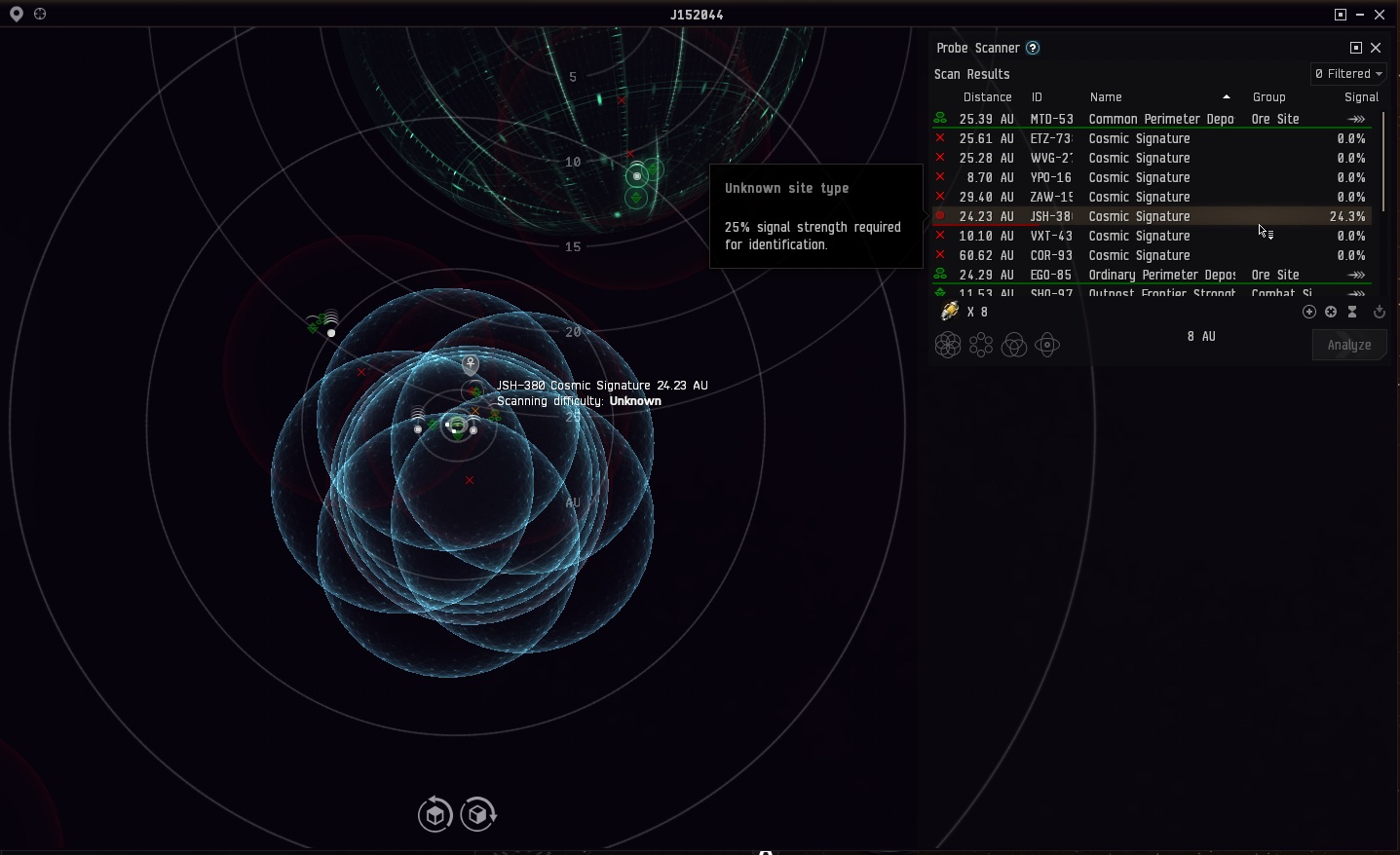Click the red X signature marker near sphere center

click(x=470, y=480)
